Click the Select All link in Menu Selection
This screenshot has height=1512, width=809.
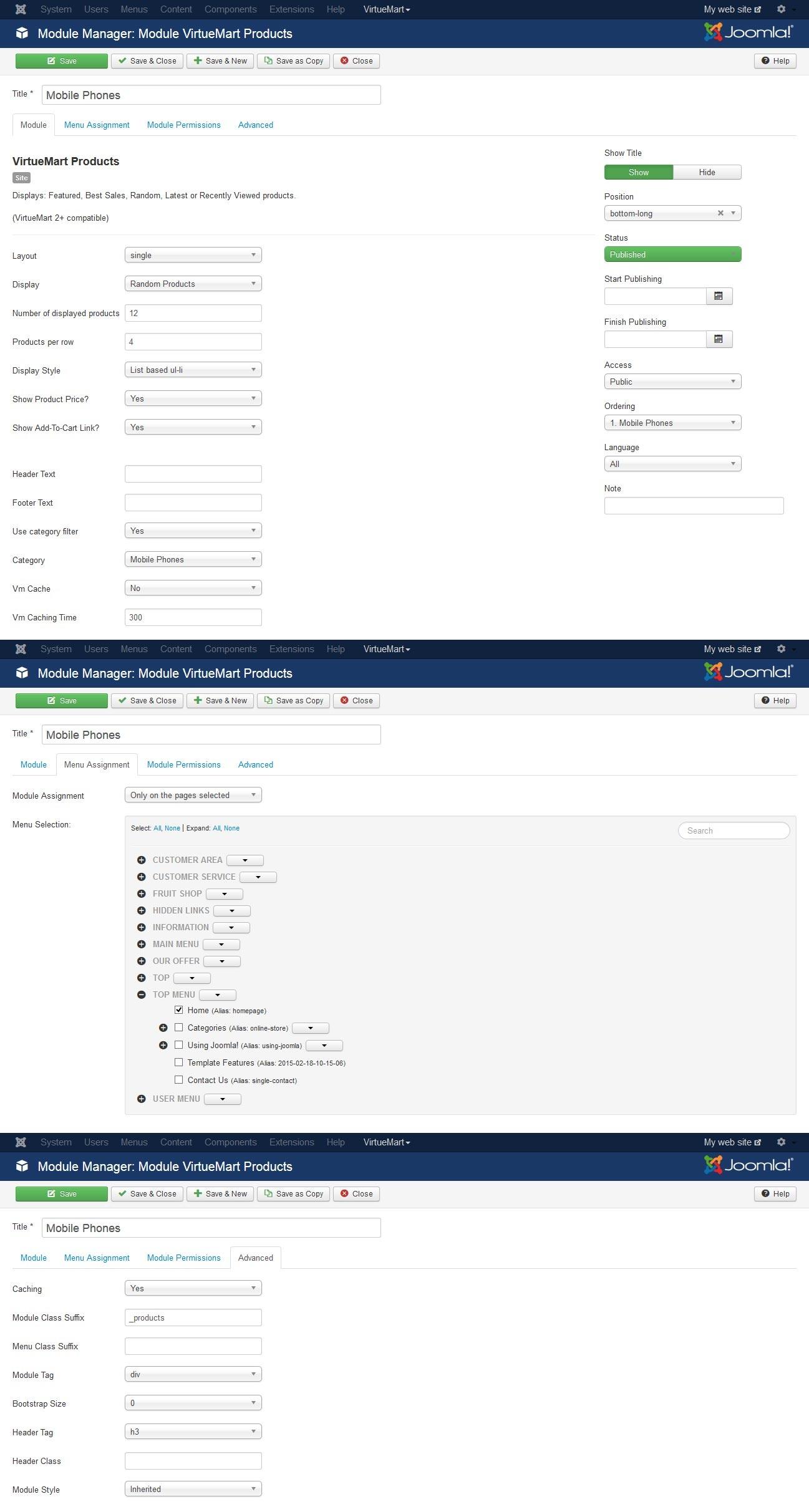157,828
